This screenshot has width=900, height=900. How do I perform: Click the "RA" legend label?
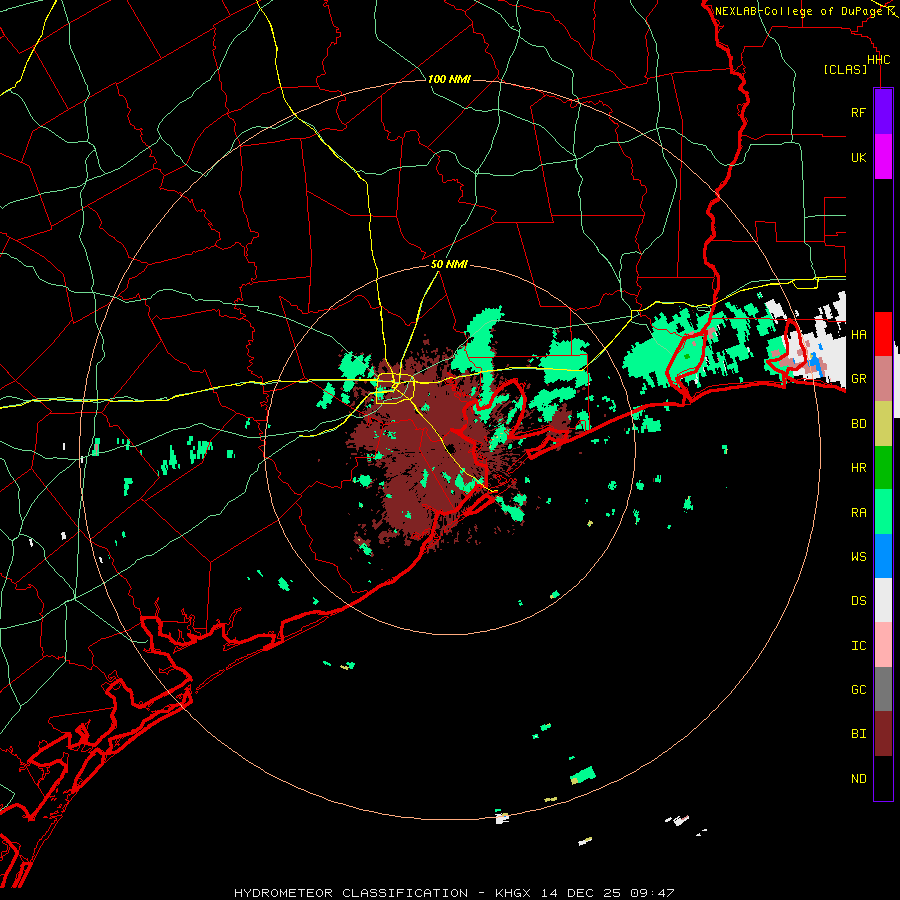pos(858,513)
